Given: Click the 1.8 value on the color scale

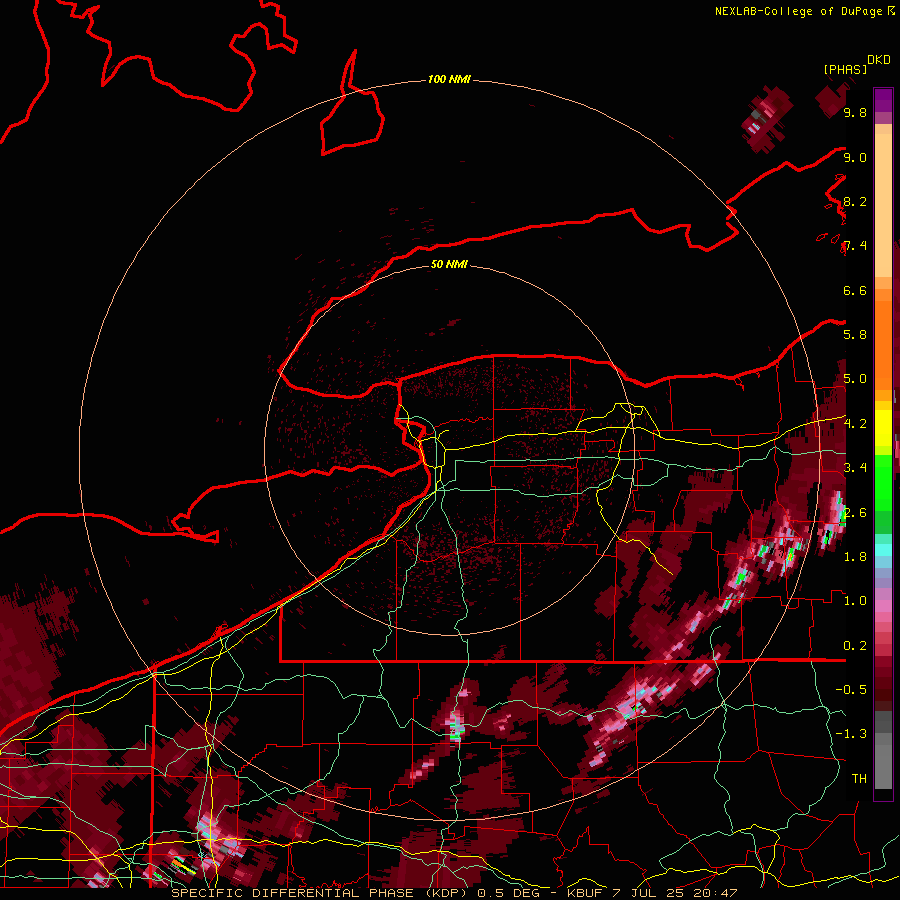Looking at the screenshot, I should tap(855, 557).
